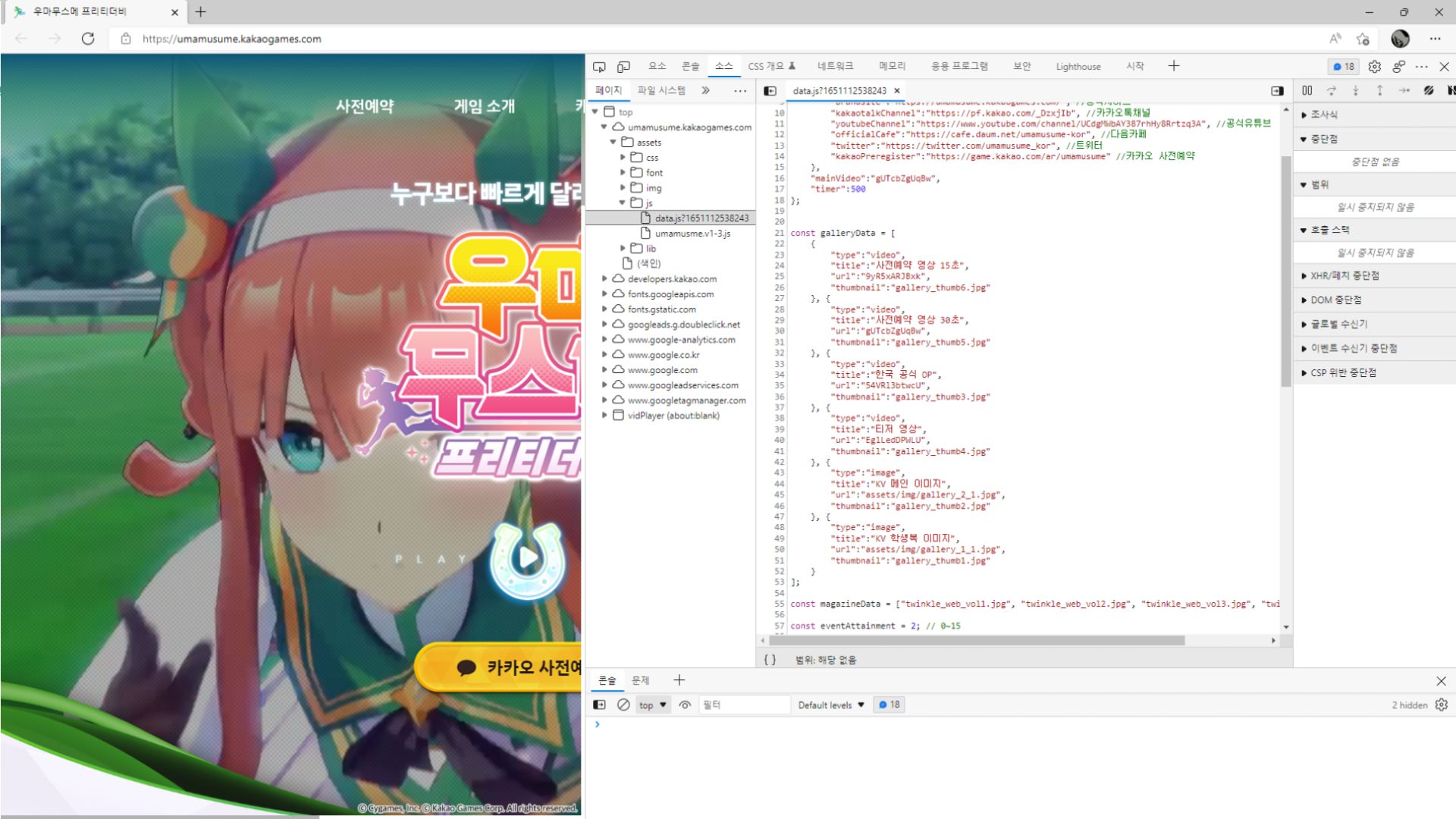Step out of current function icon
Image resolution: width=1456 pixels, height=819 pixels.
pyautogui.click(x=1380, y=90)
